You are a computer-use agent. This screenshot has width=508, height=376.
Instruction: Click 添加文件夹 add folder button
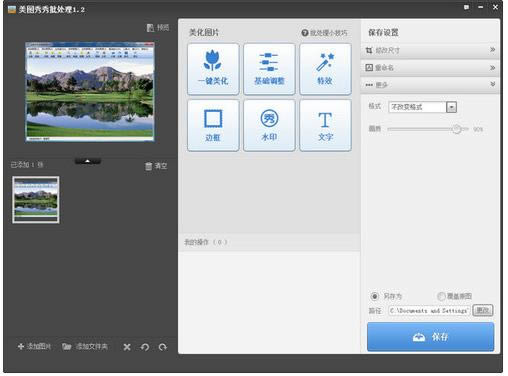85,347
